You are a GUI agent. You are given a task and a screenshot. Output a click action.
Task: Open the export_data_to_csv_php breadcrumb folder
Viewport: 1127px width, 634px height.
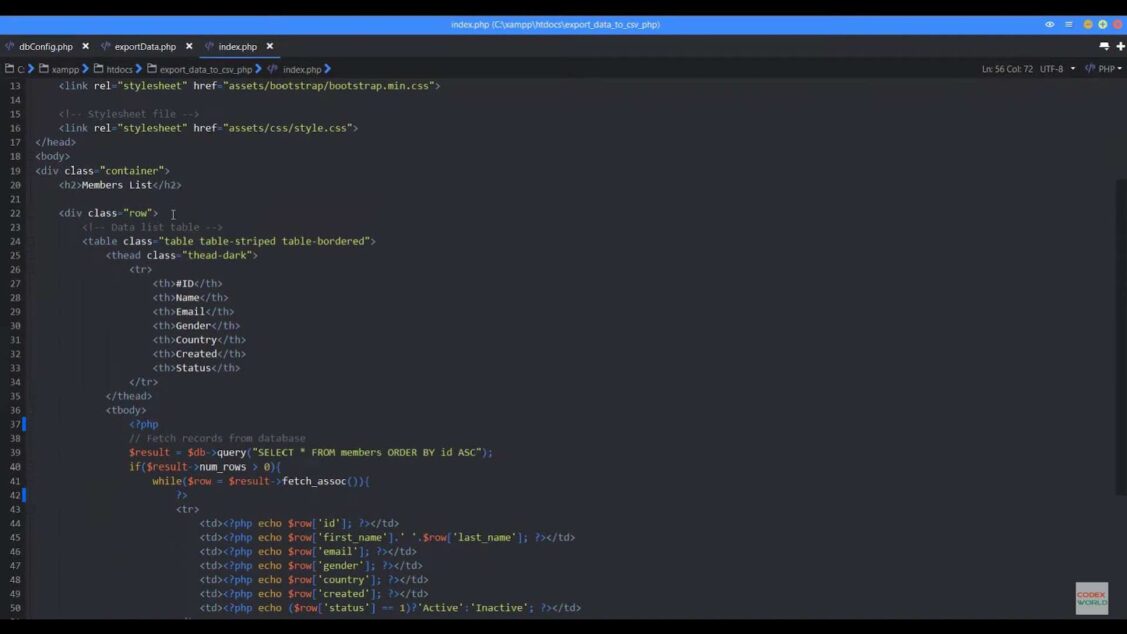pyautogui.click(x=206, y=70)
